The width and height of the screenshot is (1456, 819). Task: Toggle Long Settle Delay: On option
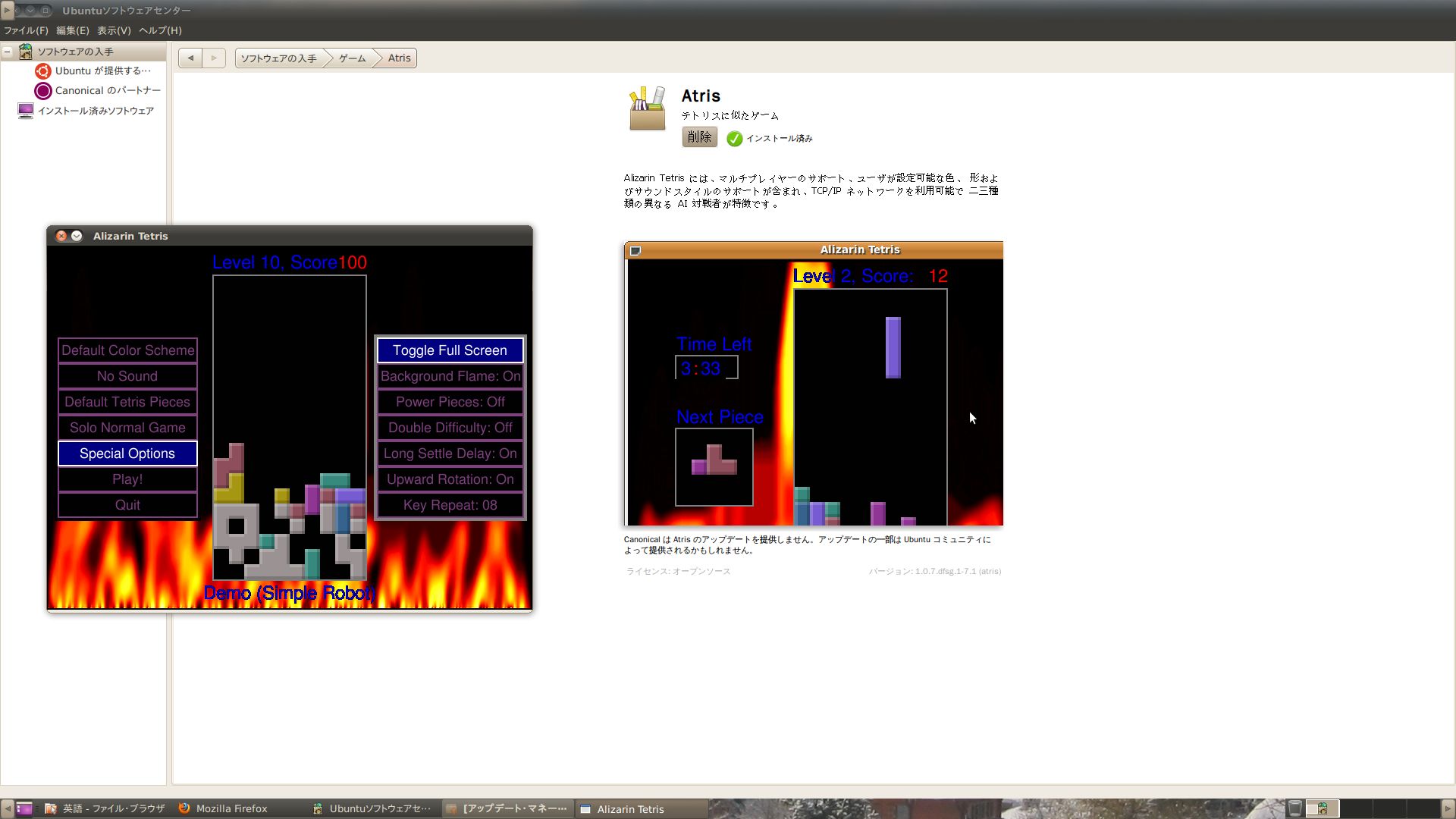tap(450, 453)
